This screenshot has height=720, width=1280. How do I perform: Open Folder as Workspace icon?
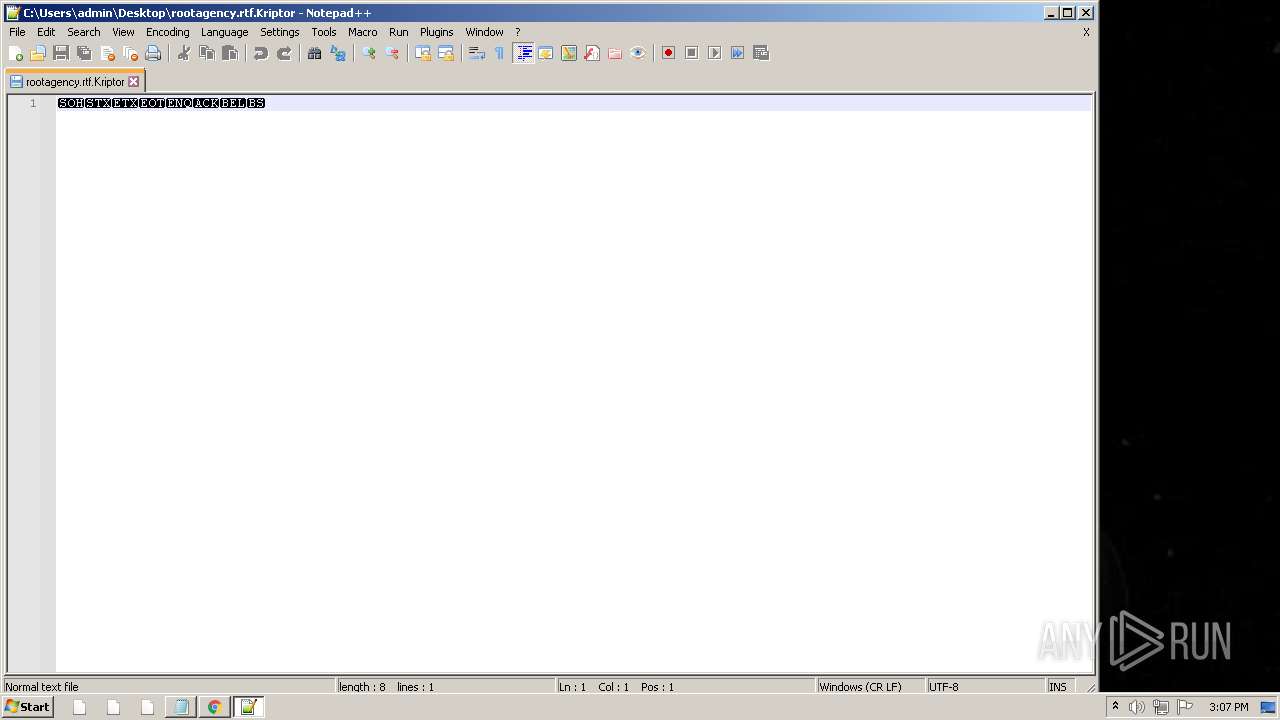[x=615, y=53]
